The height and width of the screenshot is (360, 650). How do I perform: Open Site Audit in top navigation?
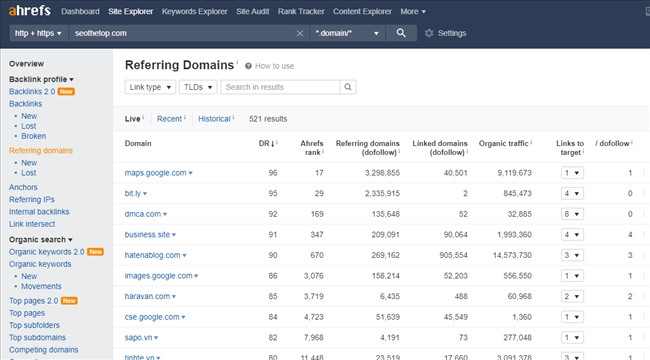252,12
